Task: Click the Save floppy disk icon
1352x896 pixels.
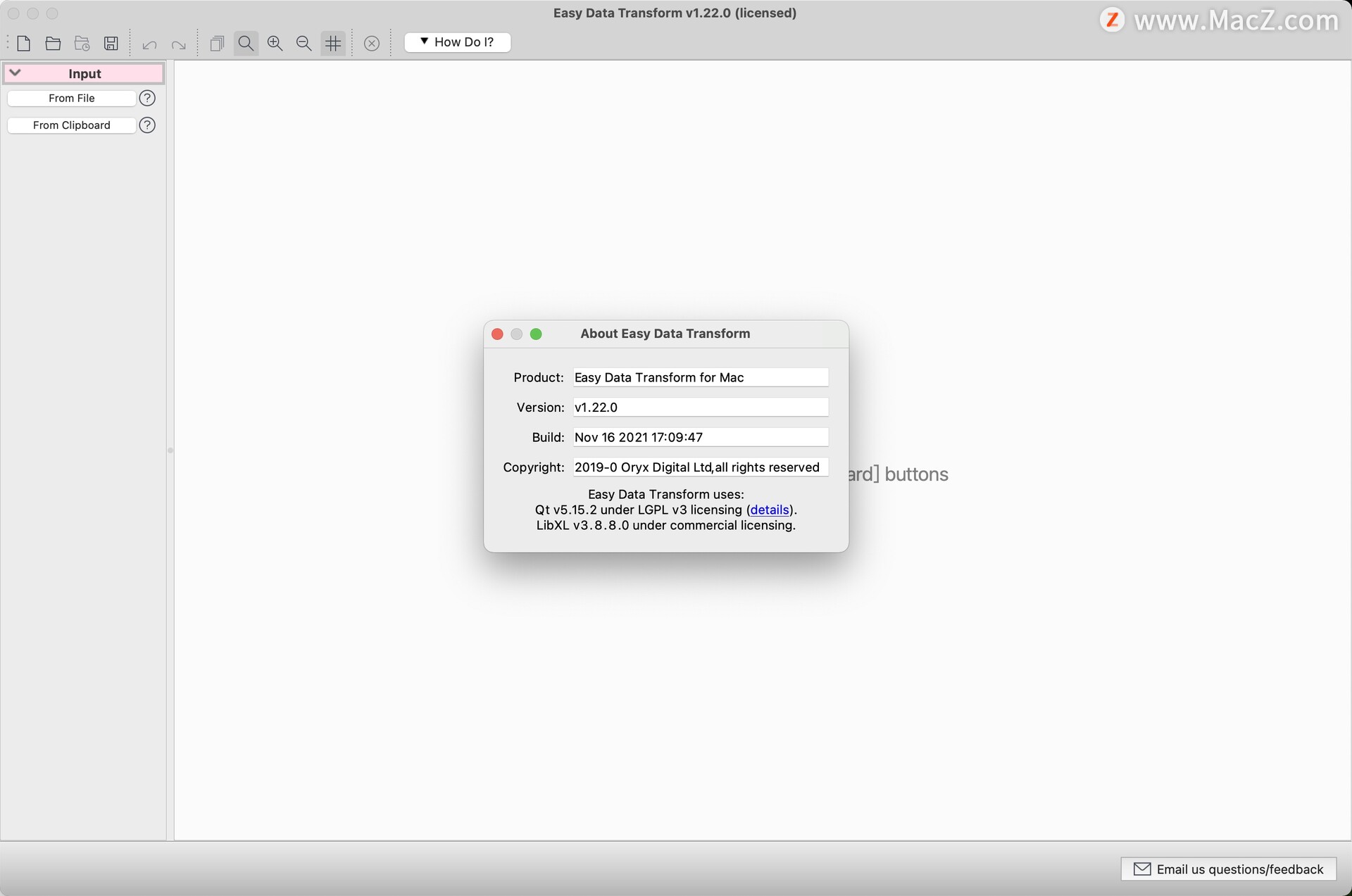Action: coord(111,43)
